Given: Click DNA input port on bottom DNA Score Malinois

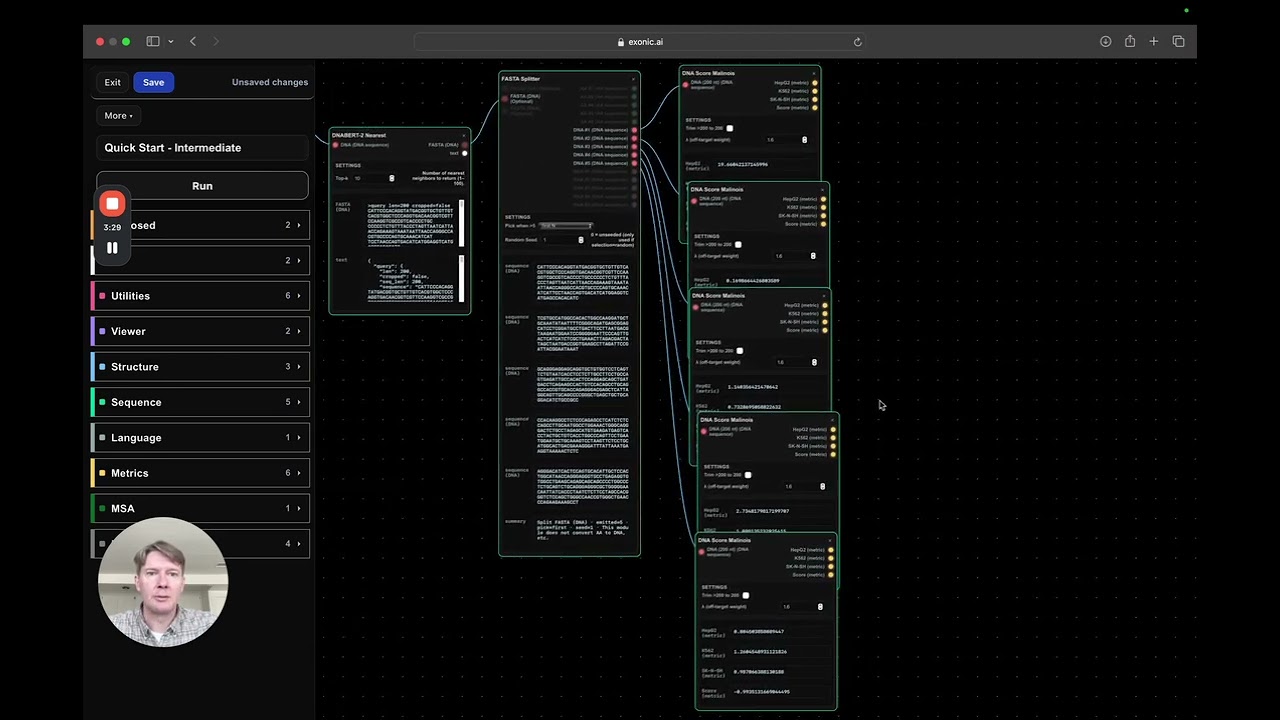Looking at the screenshot, I should 701,550.
